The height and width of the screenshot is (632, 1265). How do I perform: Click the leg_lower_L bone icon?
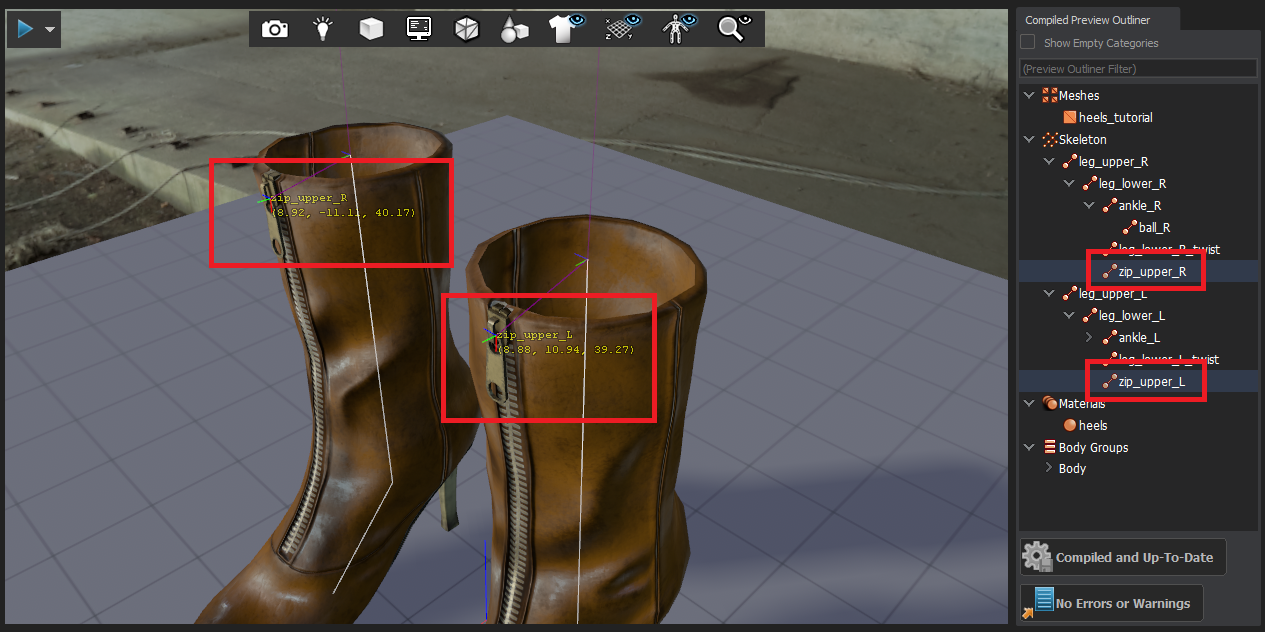coord(1089,316)
